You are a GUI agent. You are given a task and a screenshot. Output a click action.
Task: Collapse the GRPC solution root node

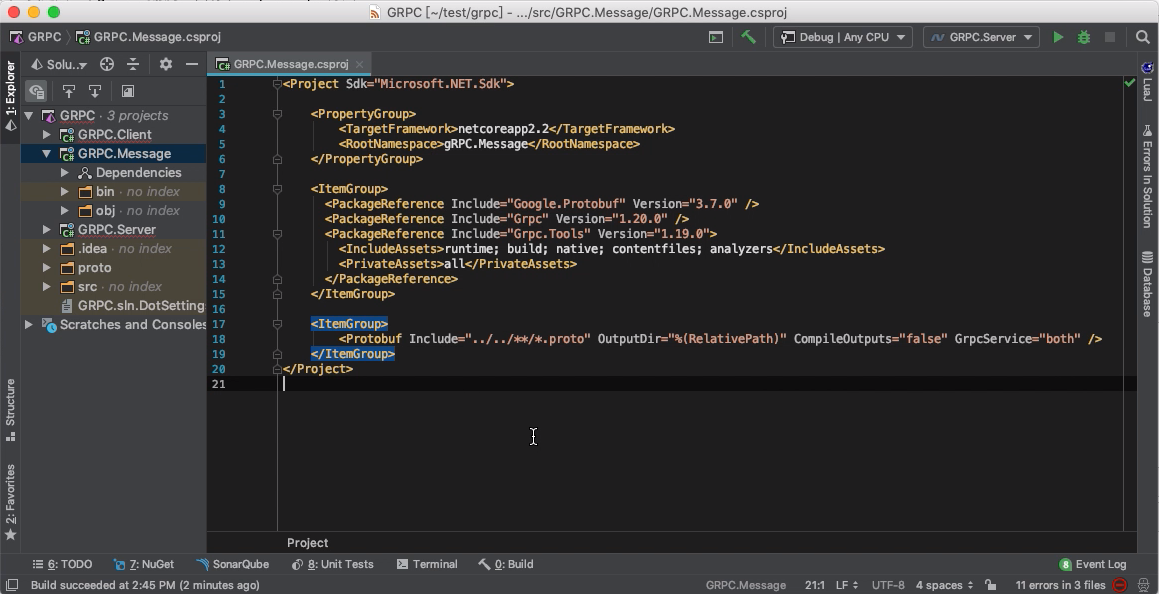pos(28,115)
